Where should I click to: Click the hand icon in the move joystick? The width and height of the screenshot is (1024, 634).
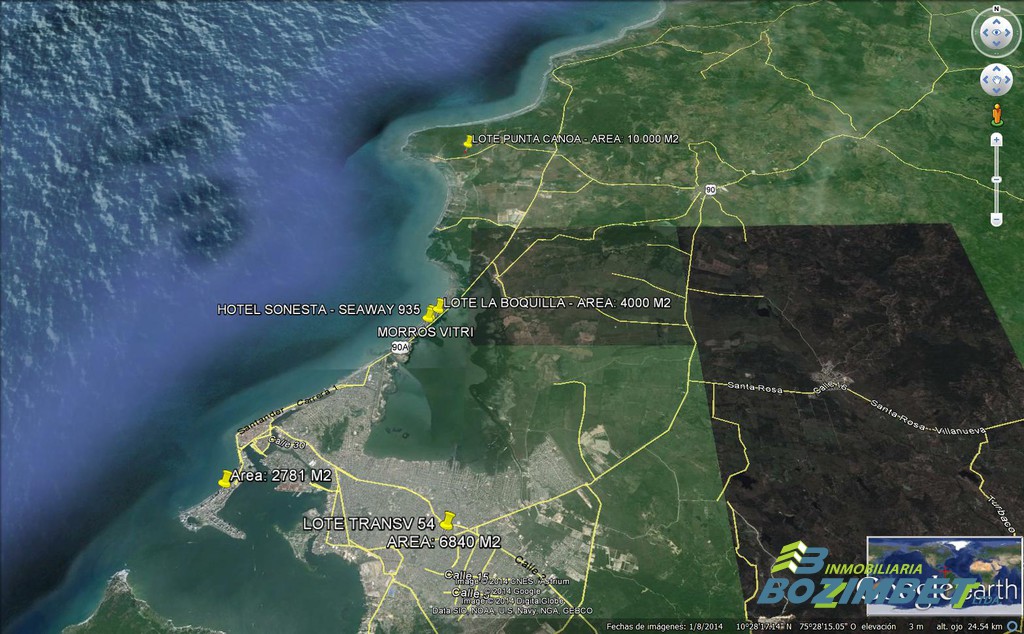pos(996,79)
